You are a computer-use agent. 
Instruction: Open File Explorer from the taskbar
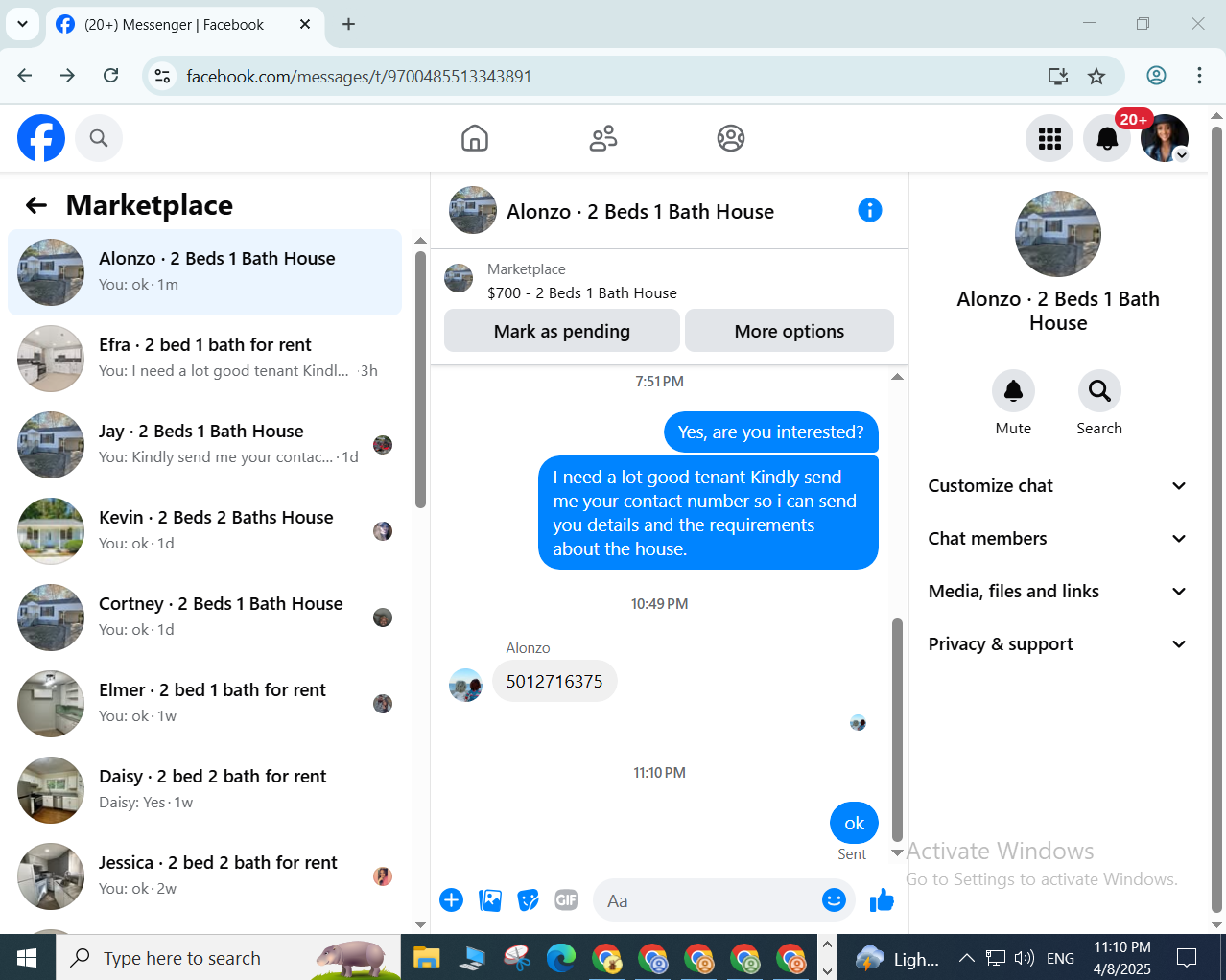click(426, 958)
